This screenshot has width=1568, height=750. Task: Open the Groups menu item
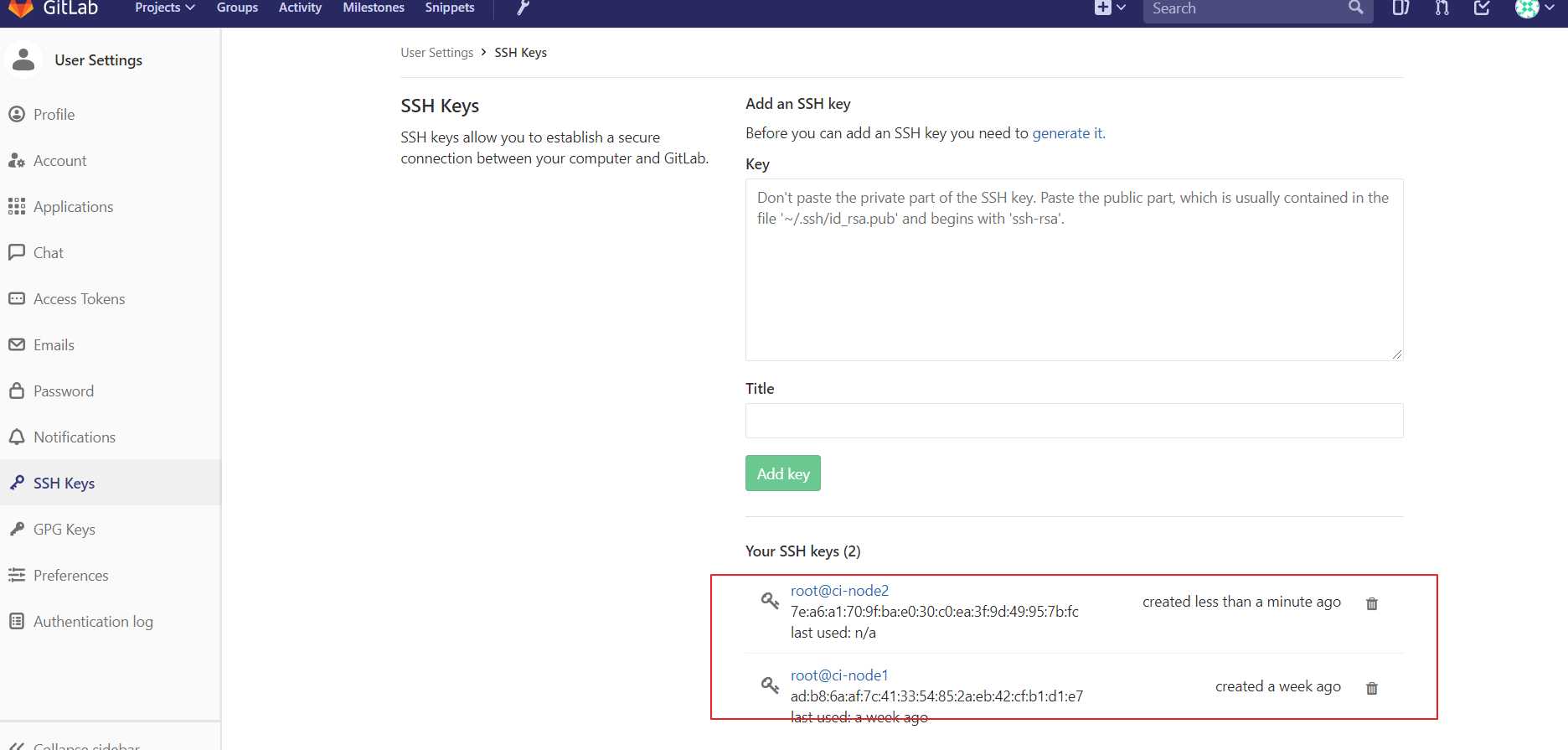tap(237, 8)
